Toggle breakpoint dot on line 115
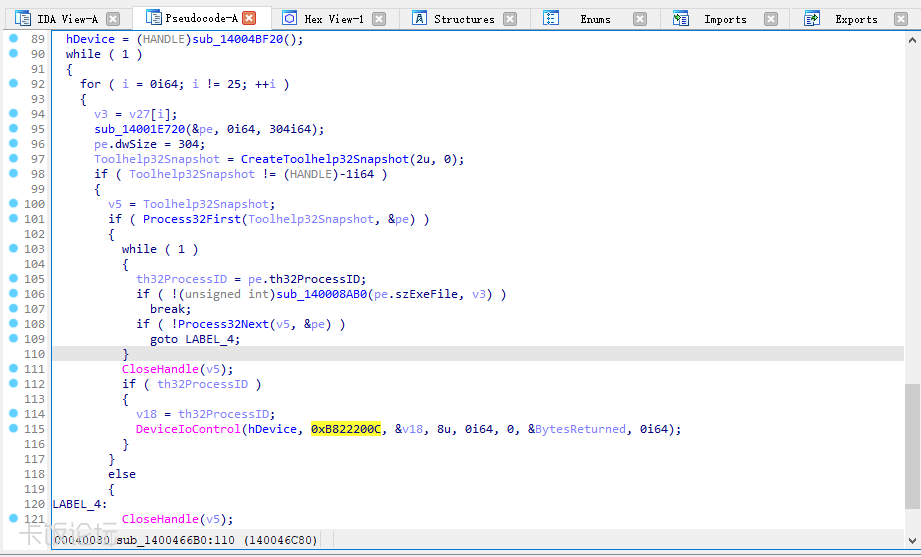 [13, 428]
